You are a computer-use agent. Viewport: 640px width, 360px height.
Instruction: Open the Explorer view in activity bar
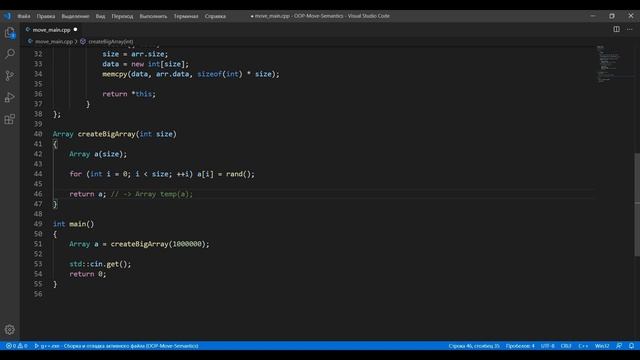(x=10, y=33)
